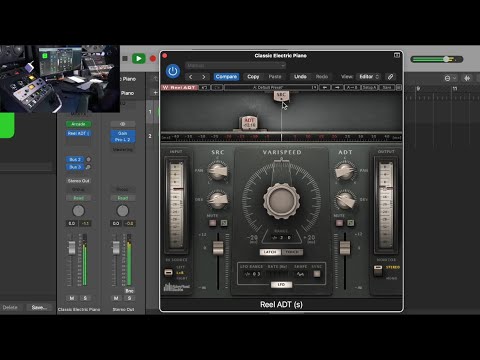
Task: Toggle ADT phase invert button
Action: [x=351, y=223]
